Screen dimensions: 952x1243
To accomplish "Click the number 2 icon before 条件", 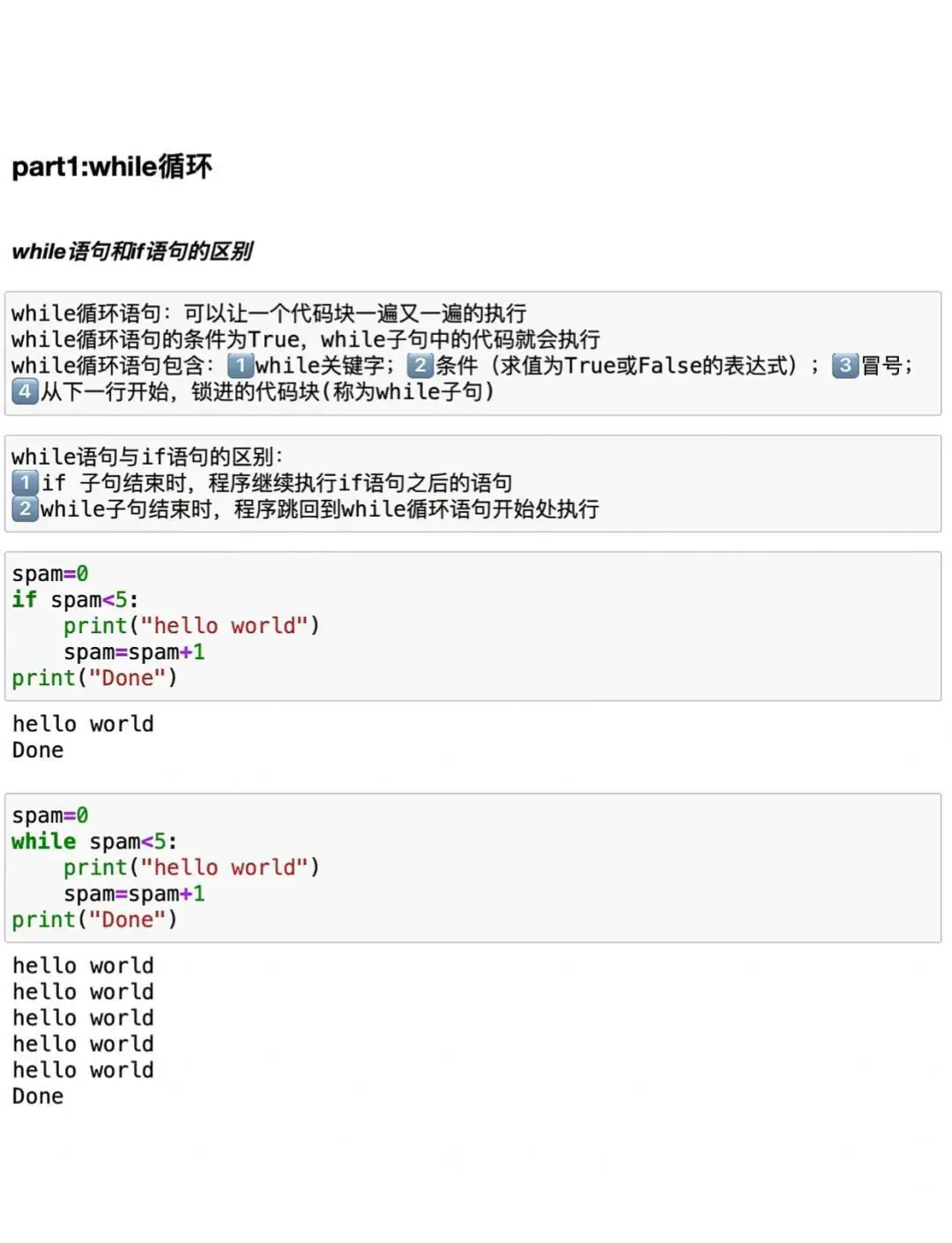I will [420, 365].
